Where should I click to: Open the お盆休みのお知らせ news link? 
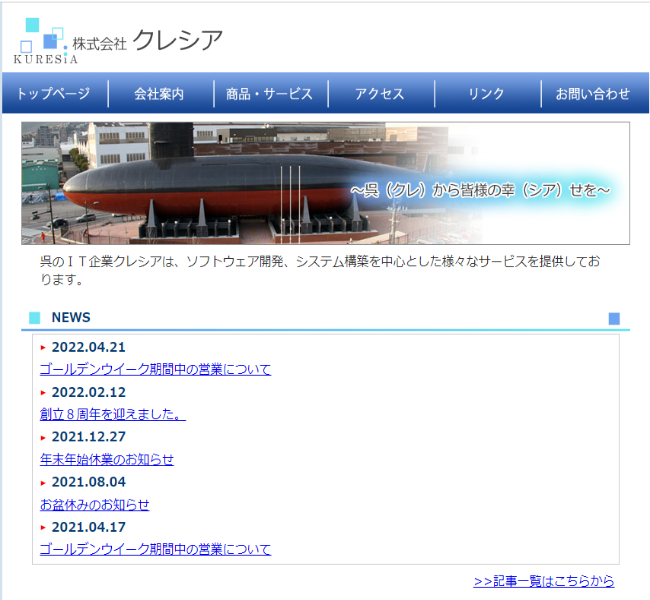click(x=94, y=504)
